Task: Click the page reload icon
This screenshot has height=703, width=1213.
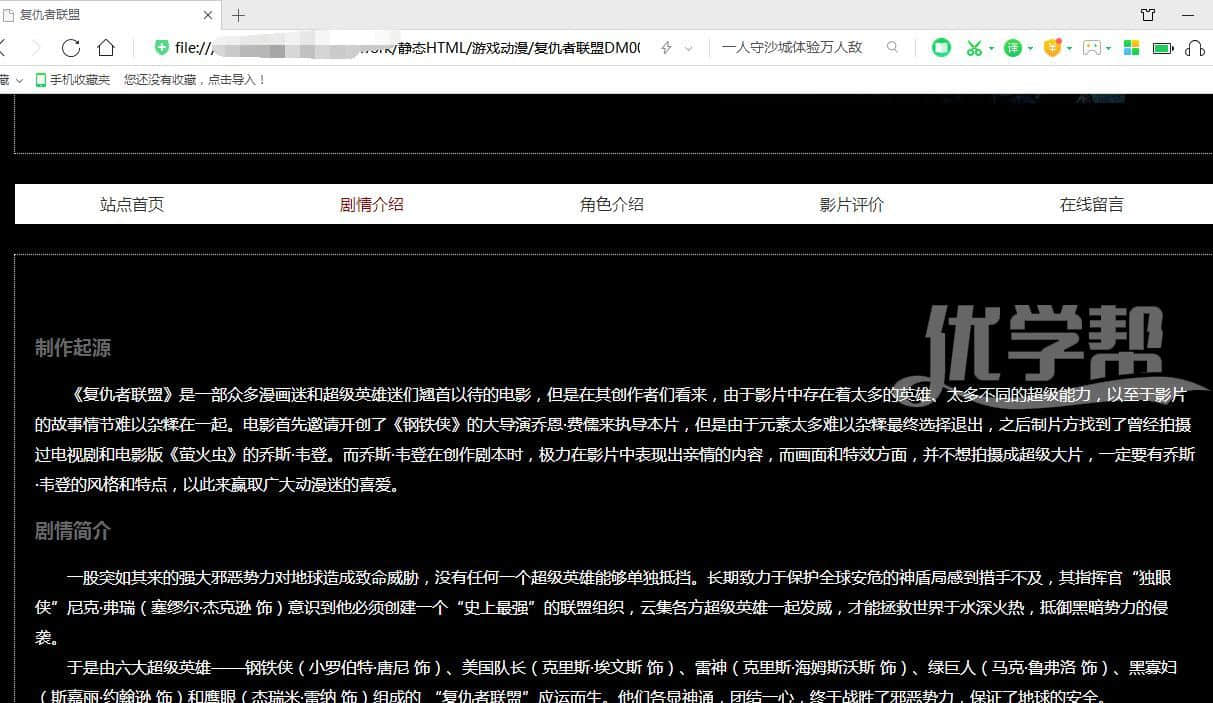Action: (70, 48)
